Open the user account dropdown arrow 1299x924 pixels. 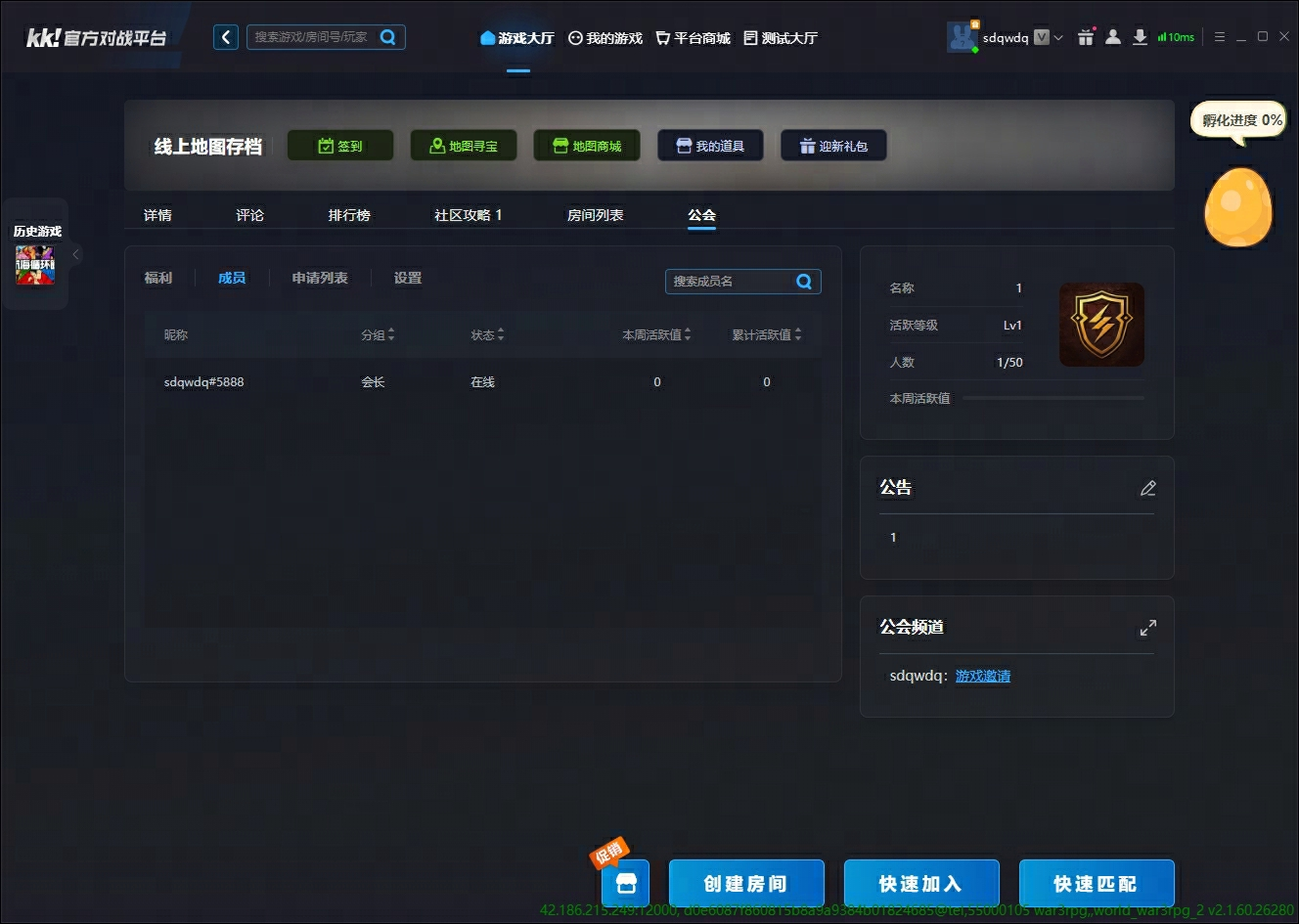pyautogui.click(x=1058, y=38)
